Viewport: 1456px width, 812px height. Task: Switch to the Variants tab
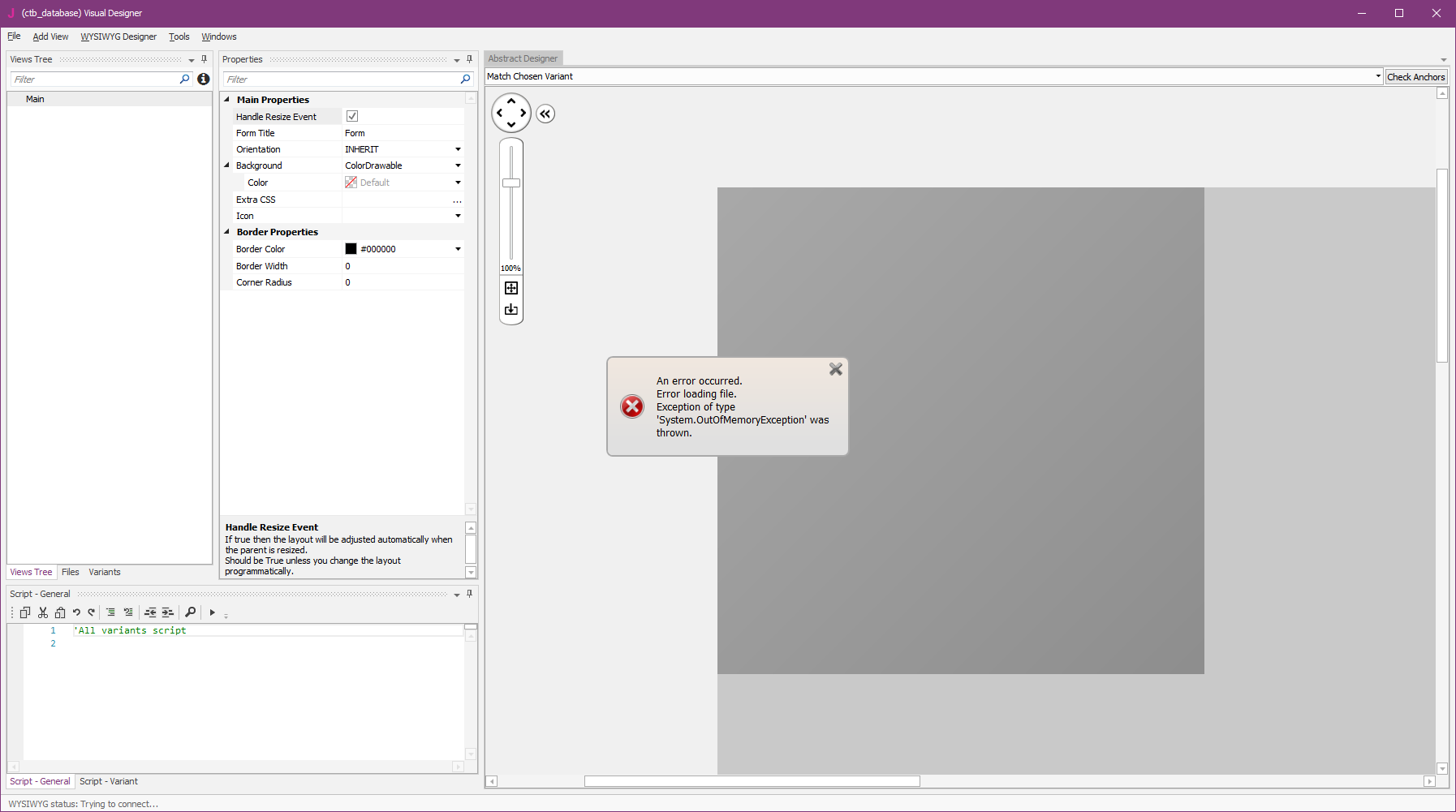105,572
